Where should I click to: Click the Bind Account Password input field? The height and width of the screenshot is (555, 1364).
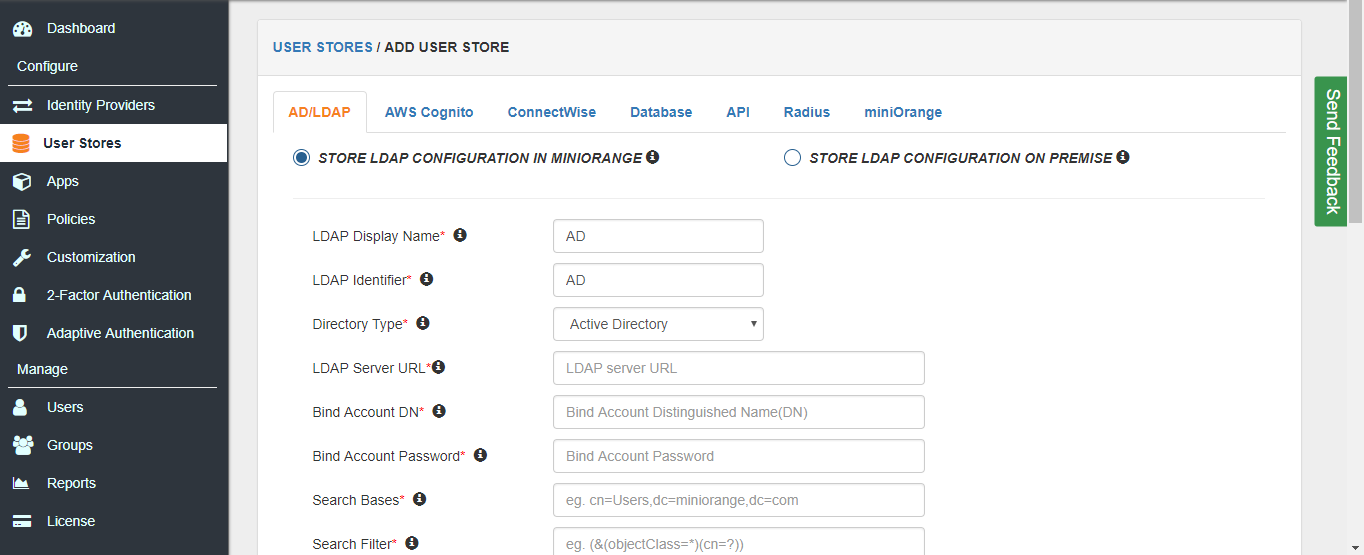(739, 456)
